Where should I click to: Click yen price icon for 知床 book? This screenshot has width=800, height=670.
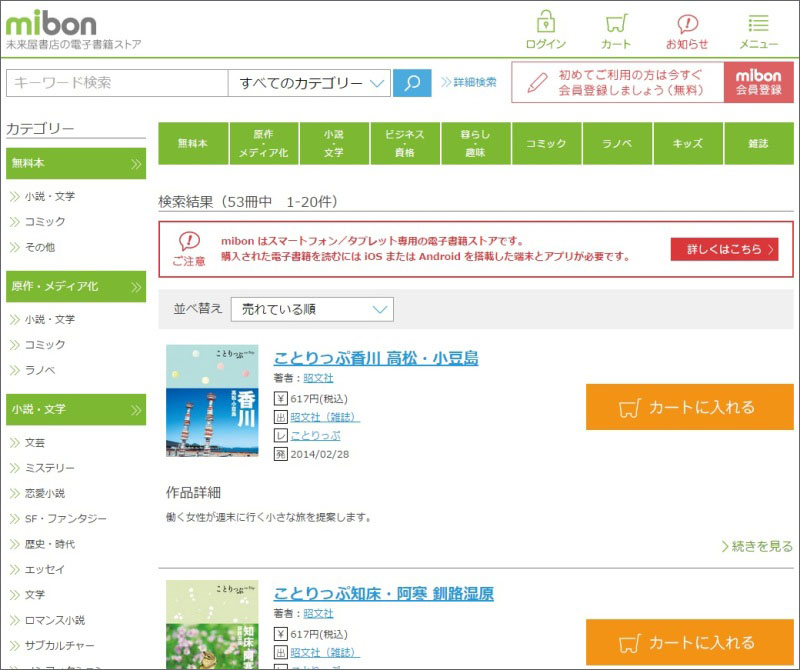[x=281, y=634]
